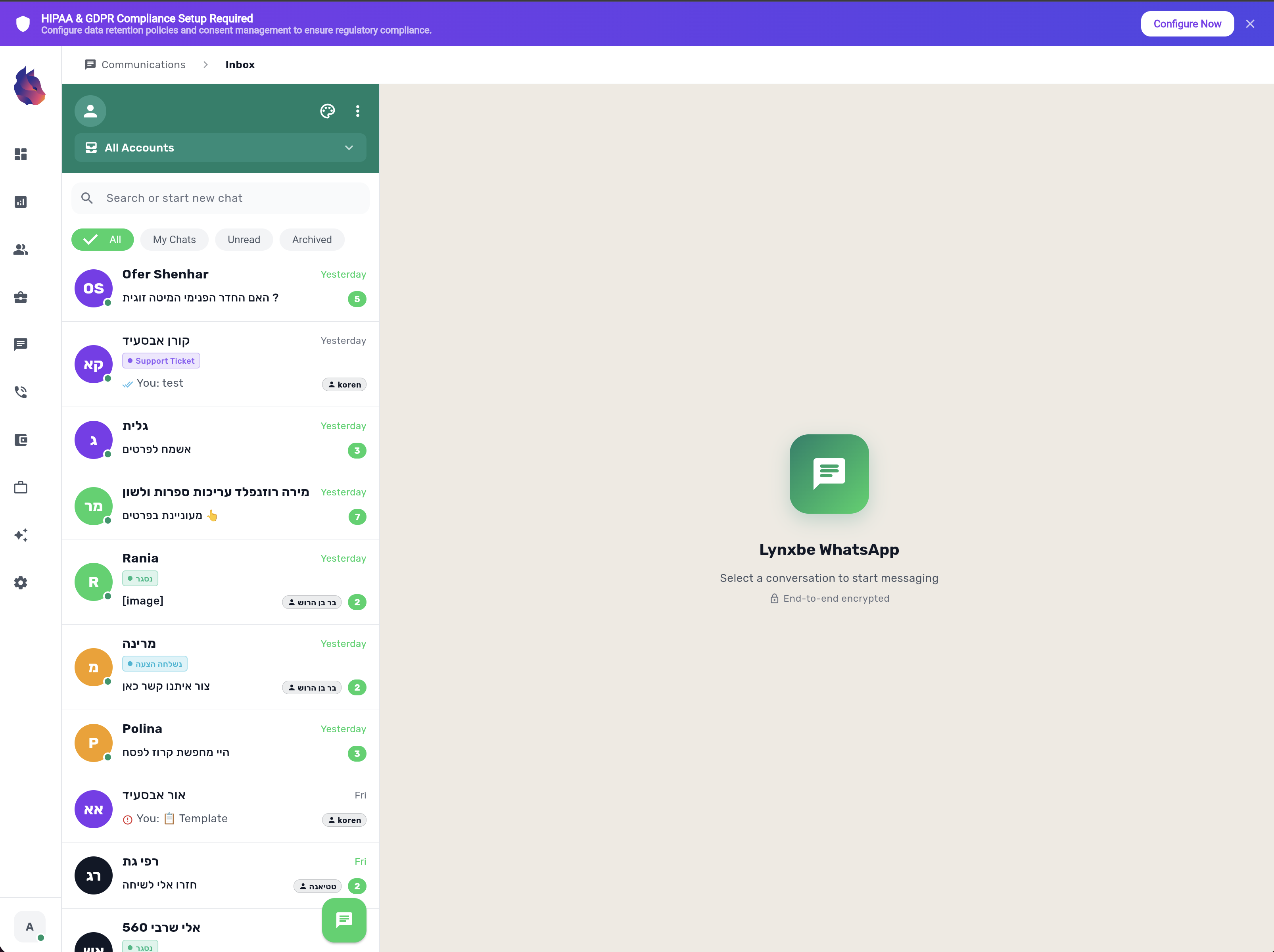The width and height of the screenshot is (1274, 952).
Task: Open the Inbox breadcrumb item
Action: pos(240,65)
